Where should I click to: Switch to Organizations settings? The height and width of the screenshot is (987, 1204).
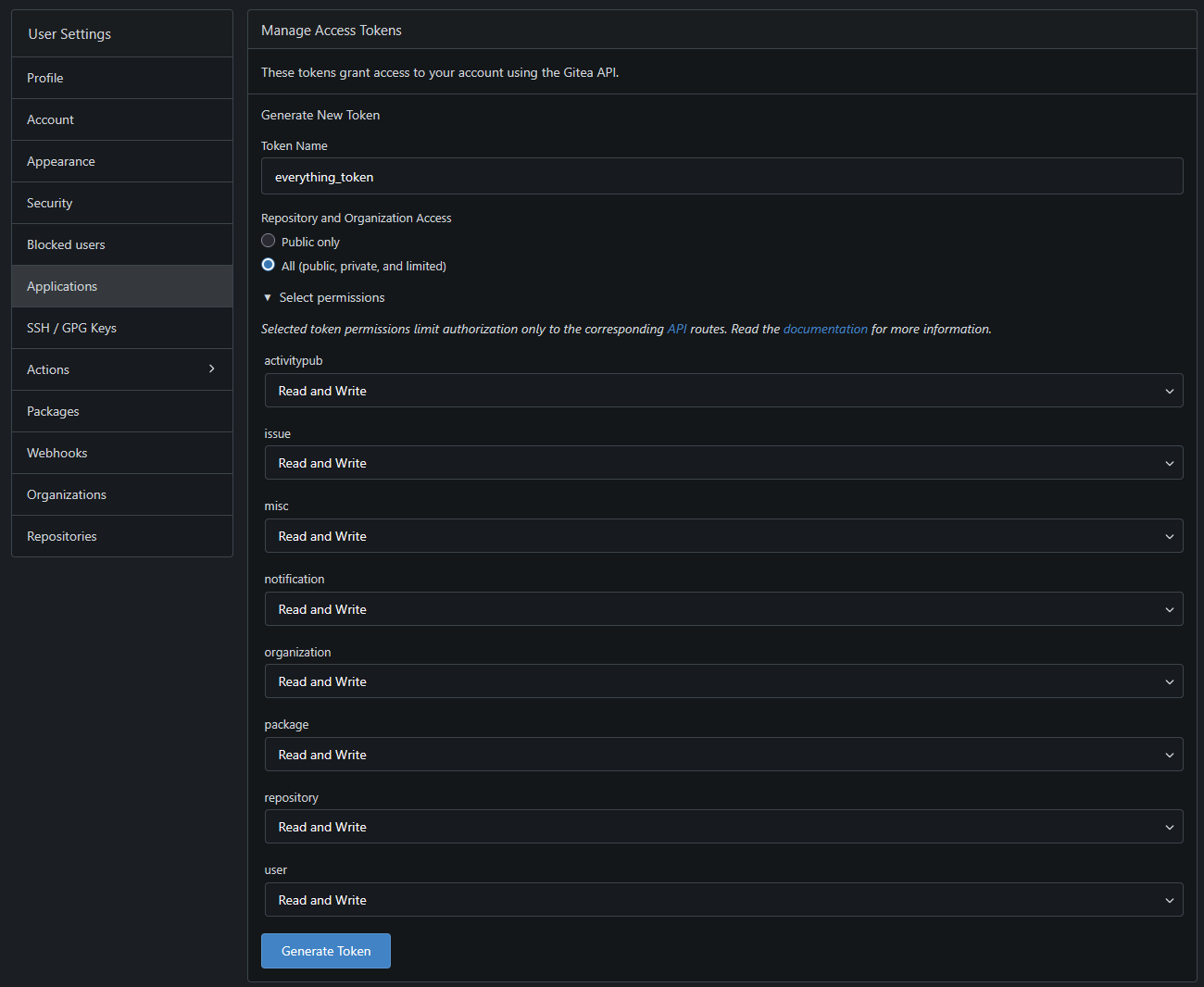(67, 494)
